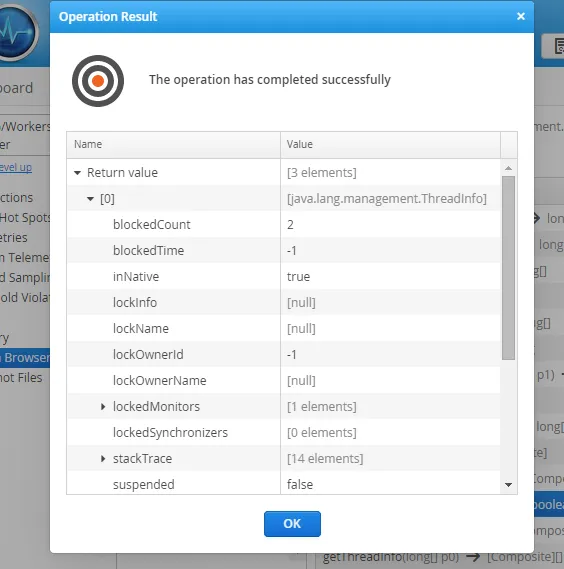Collapse the Return value node

coord(77,173)
